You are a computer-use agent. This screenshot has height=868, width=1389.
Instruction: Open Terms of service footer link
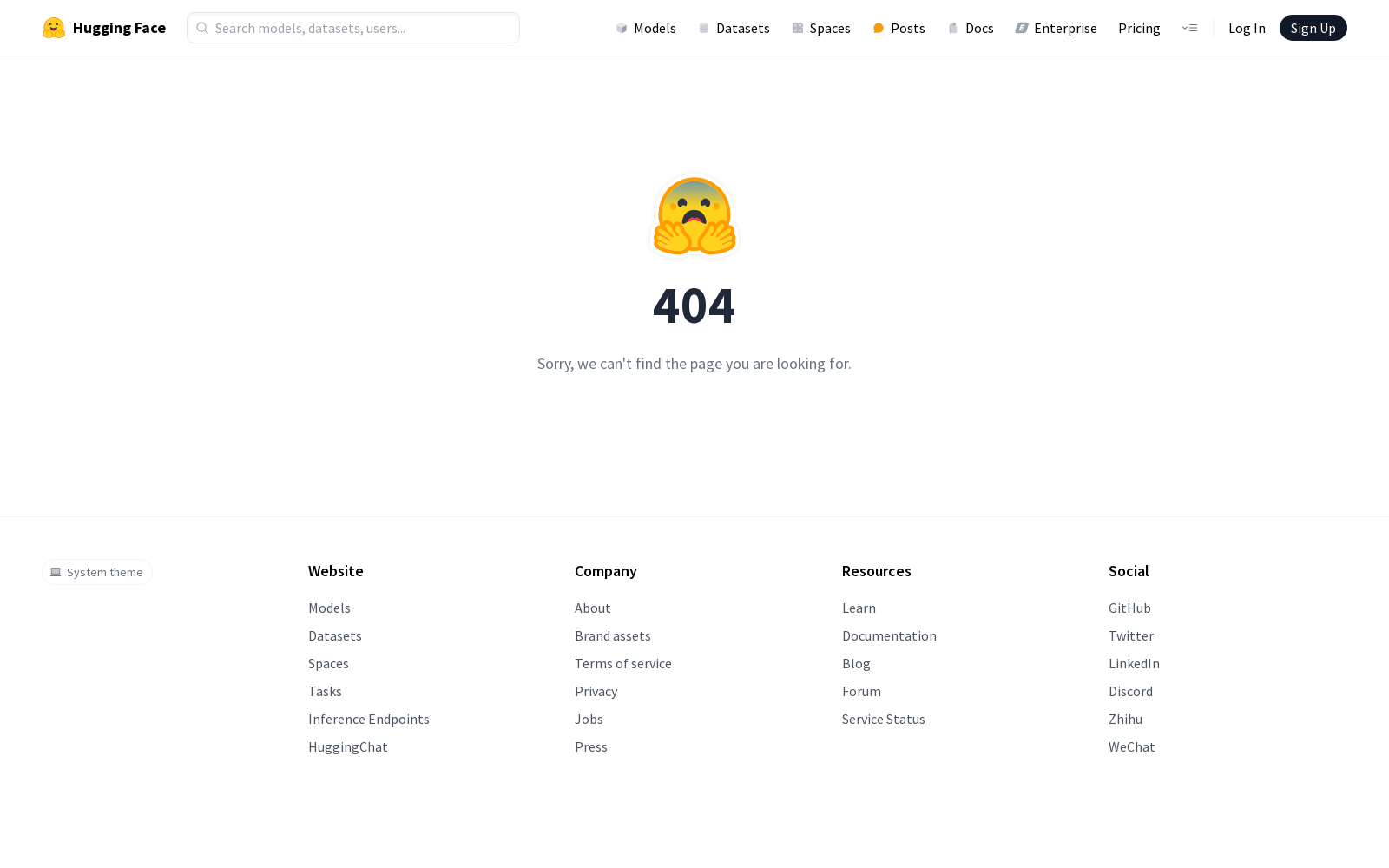tap(623, 664)
